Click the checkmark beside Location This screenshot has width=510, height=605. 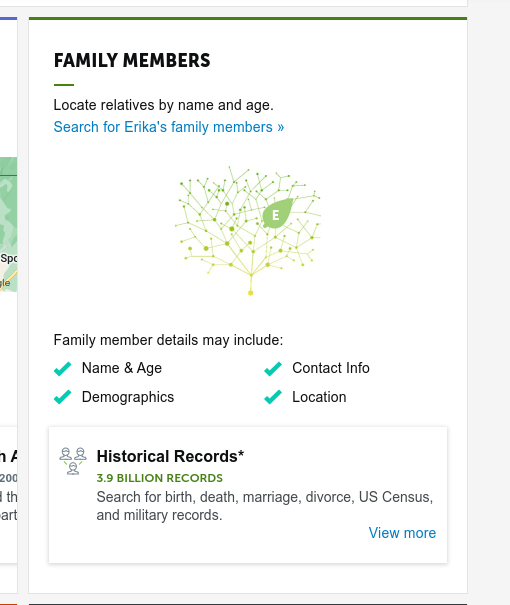(x=273, y=397)
